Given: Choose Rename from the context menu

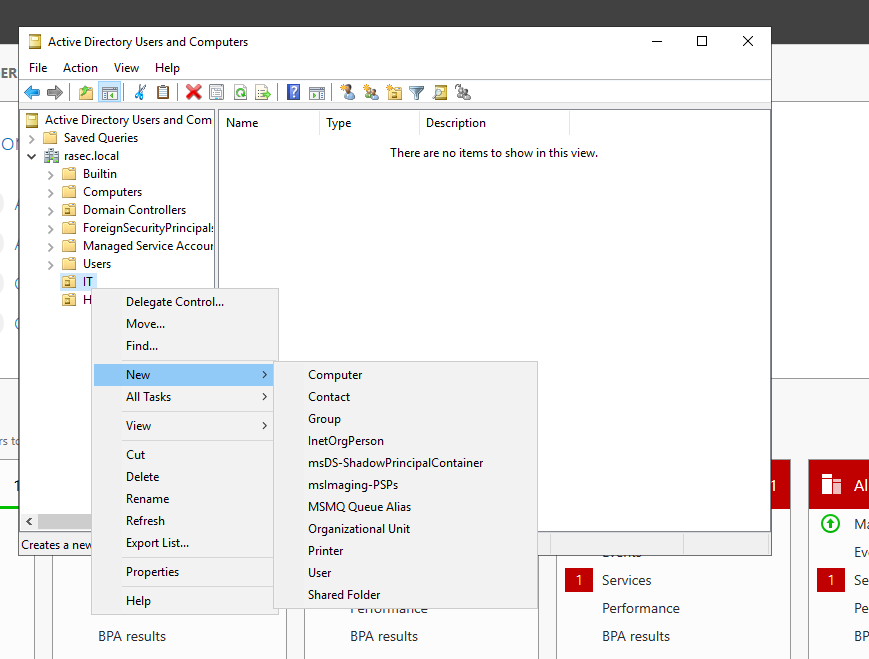Looking at the screenshot, I should click(x=184, y=499).
